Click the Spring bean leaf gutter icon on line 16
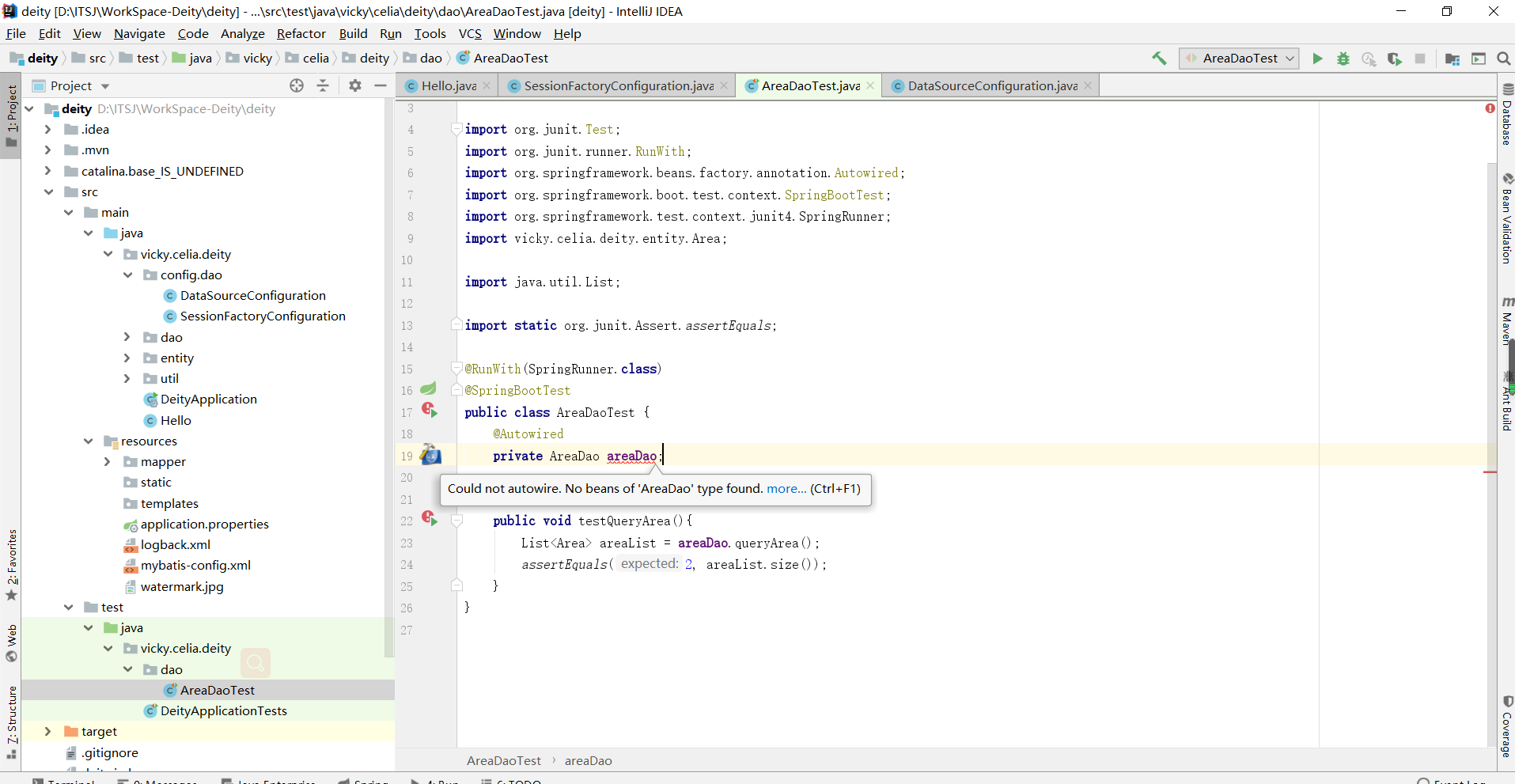The width and height of the screenshot is (1515, 784). (428, 388)
